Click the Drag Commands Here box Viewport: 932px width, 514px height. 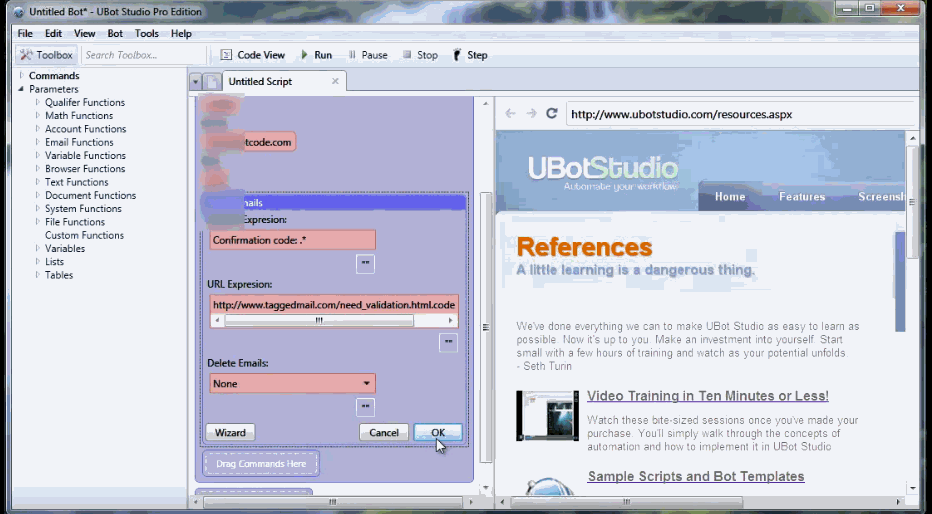pyautogui.click(x=261, y=463)
